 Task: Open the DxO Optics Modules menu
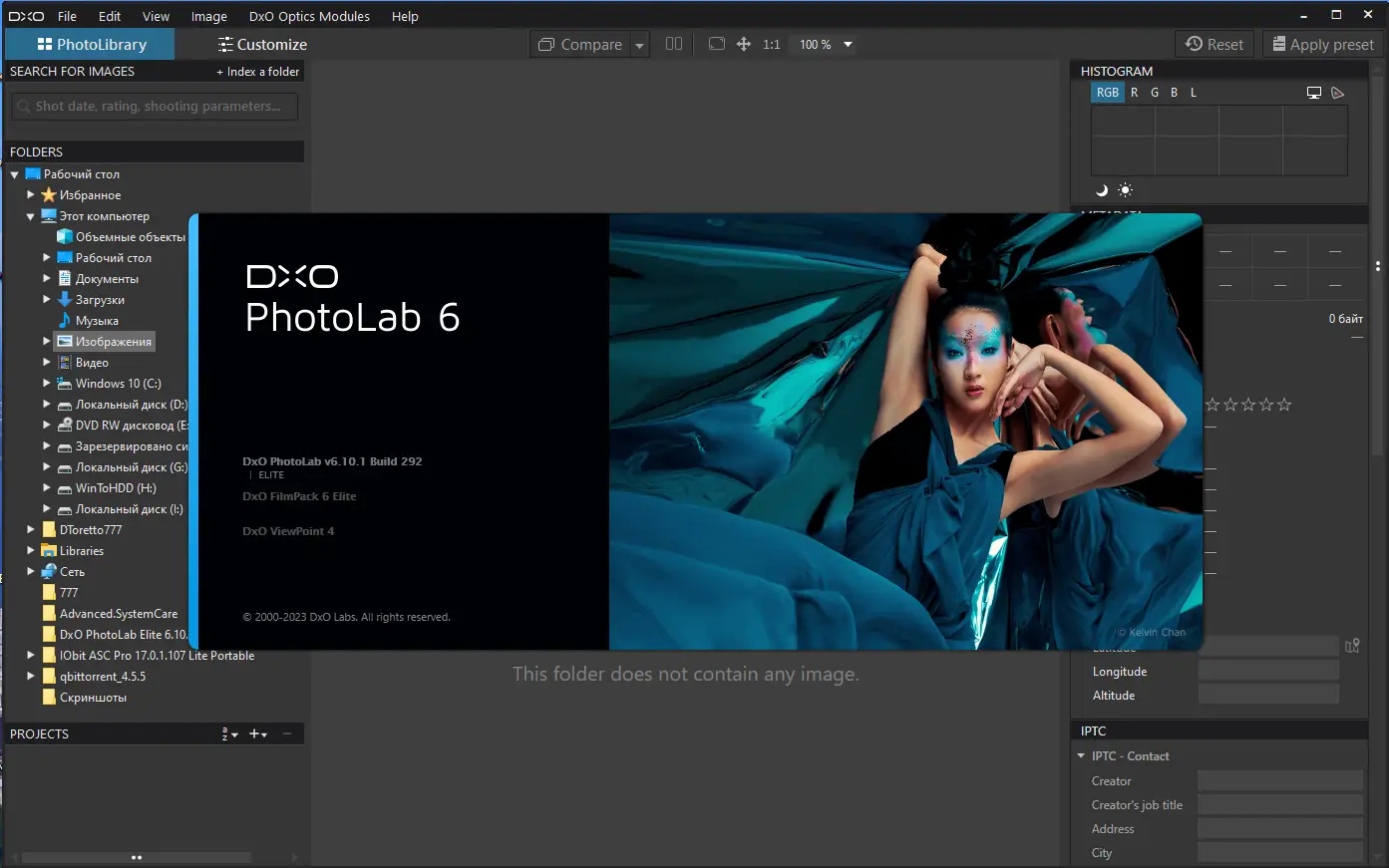tap(309, 16)
